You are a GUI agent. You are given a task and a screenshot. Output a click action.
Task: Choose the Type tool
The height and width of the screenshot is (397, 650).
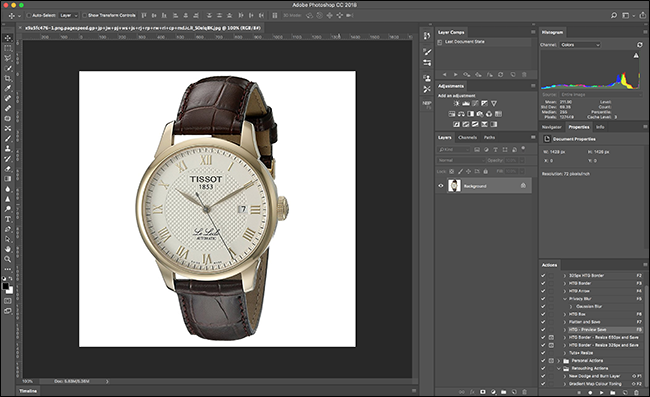point(8,219)
